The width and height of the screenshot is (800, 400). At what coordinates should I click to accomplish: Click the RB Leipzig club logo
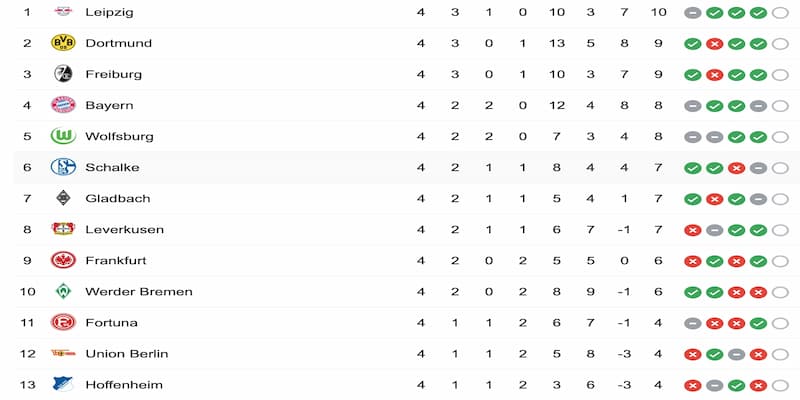click(x=63, y=12)
